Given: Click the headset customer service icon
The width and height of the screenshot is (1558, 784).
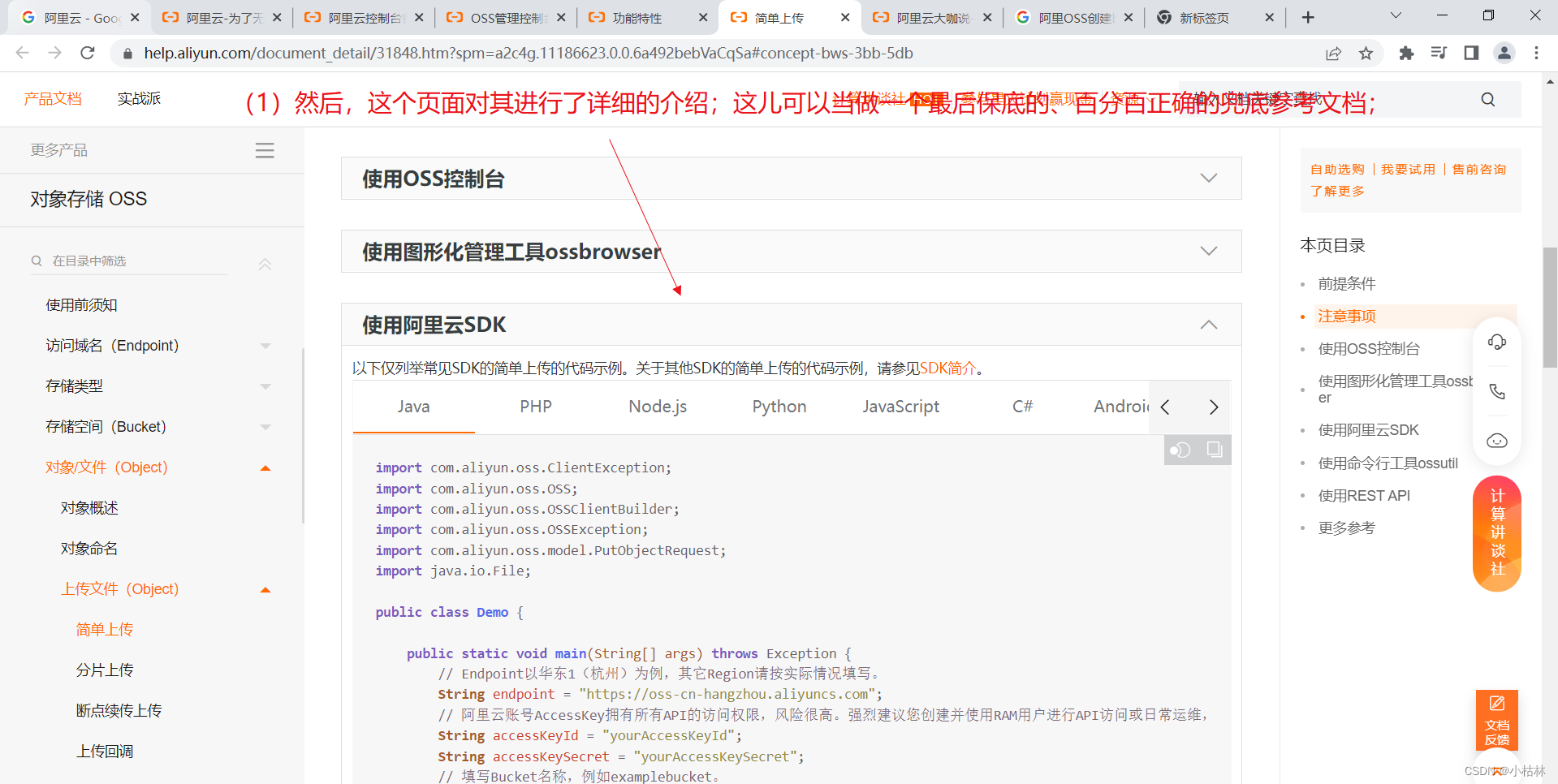Looking at the screenshot, I should point(1497,342).
